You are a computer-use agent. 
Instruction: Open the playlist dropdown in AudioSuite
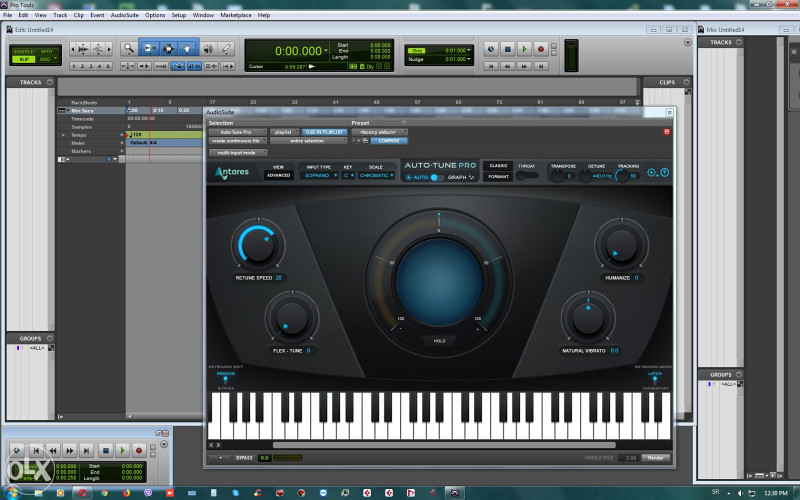click(x=285, y=132)
